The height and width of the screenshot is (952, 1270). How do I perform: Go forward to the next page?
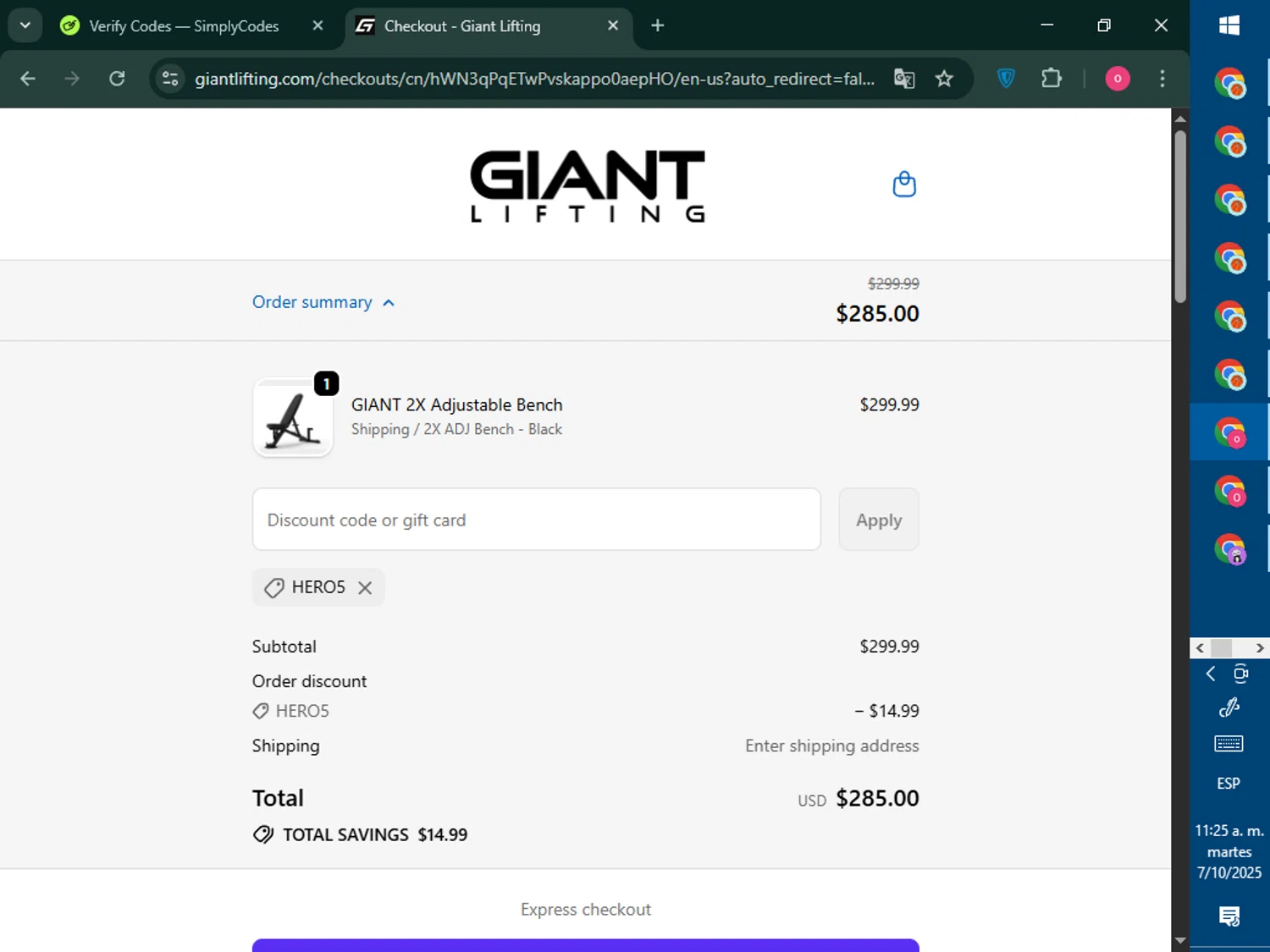pyautogui.click(x=72, y=79)
